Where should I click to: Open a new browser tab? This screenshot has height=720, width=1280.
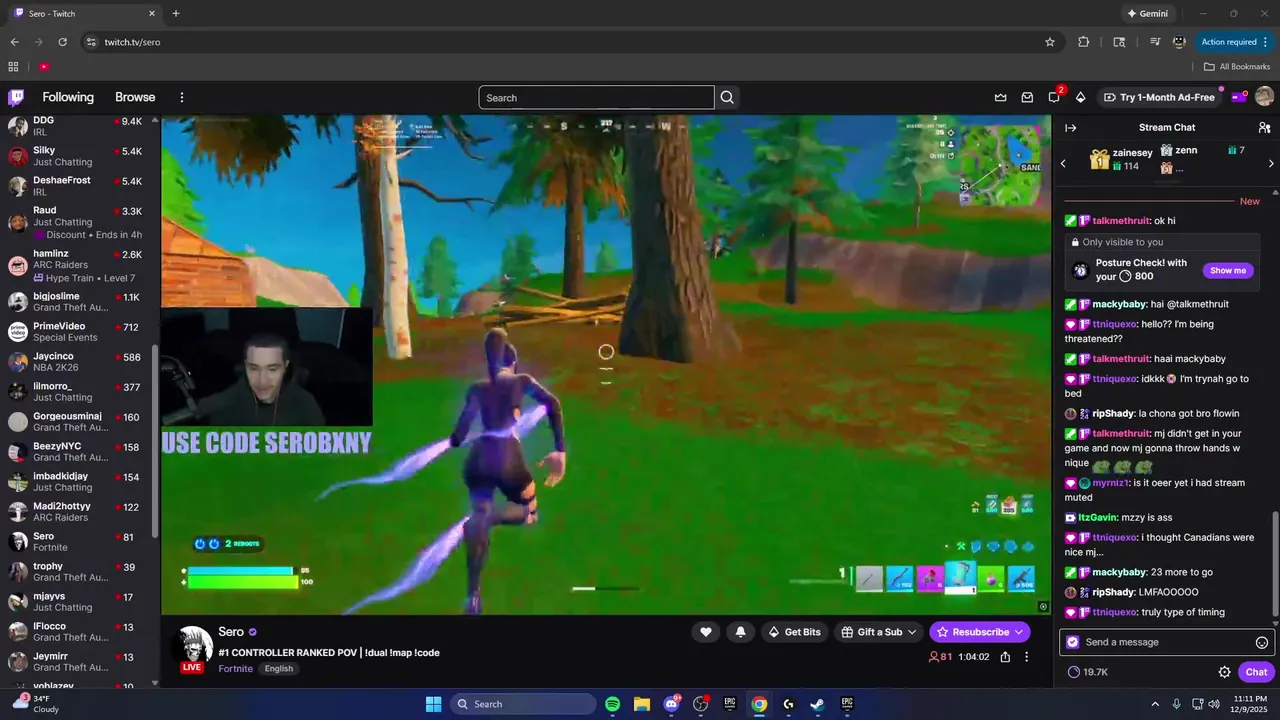tap(176, 14)
